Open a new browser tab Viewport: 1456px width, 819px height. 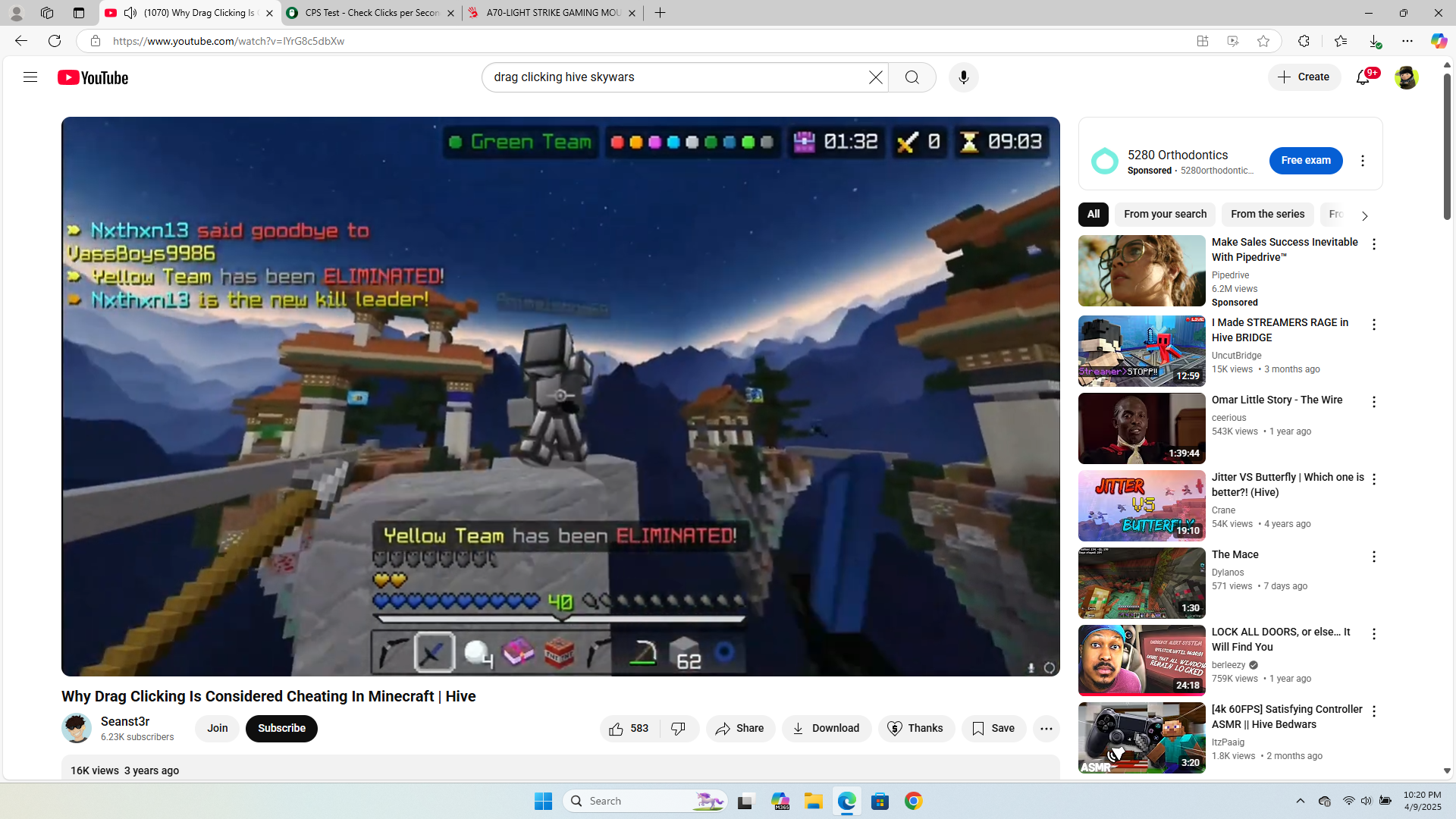(661, 13)
